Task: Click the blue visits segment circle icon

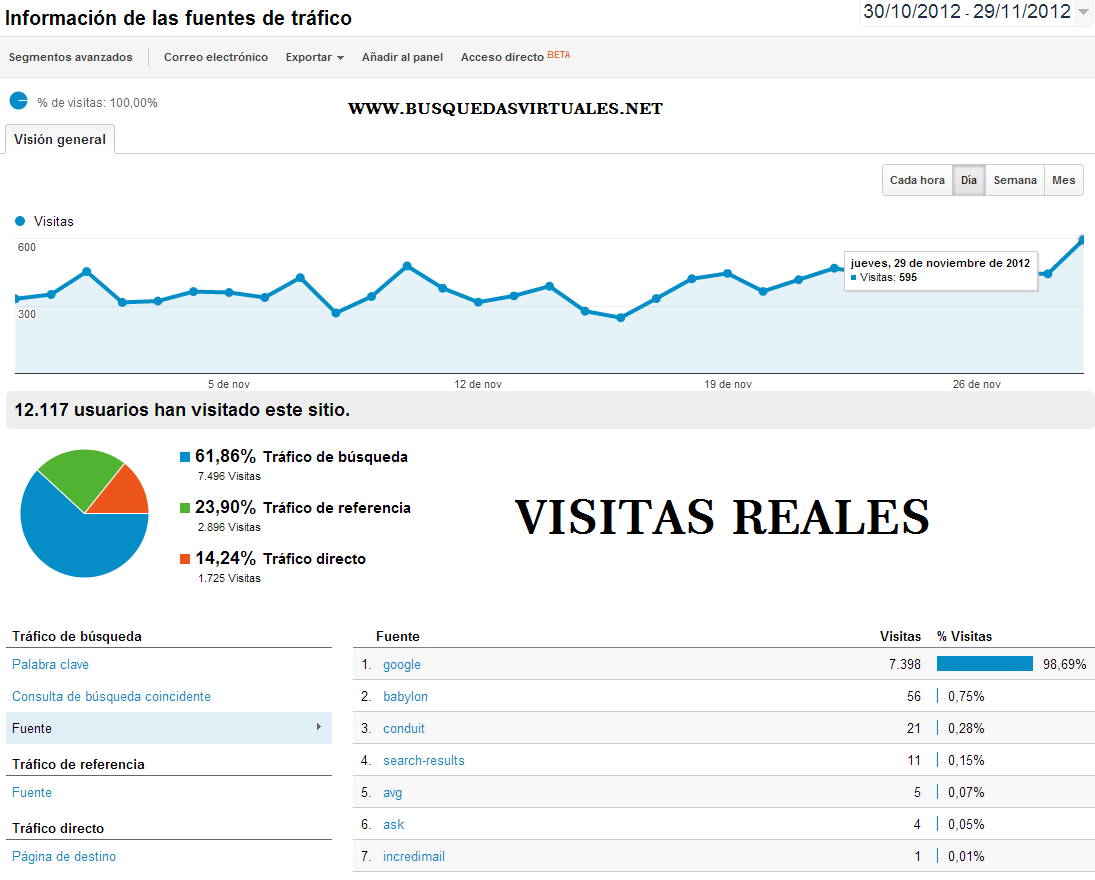Action: tap(19, 101)
